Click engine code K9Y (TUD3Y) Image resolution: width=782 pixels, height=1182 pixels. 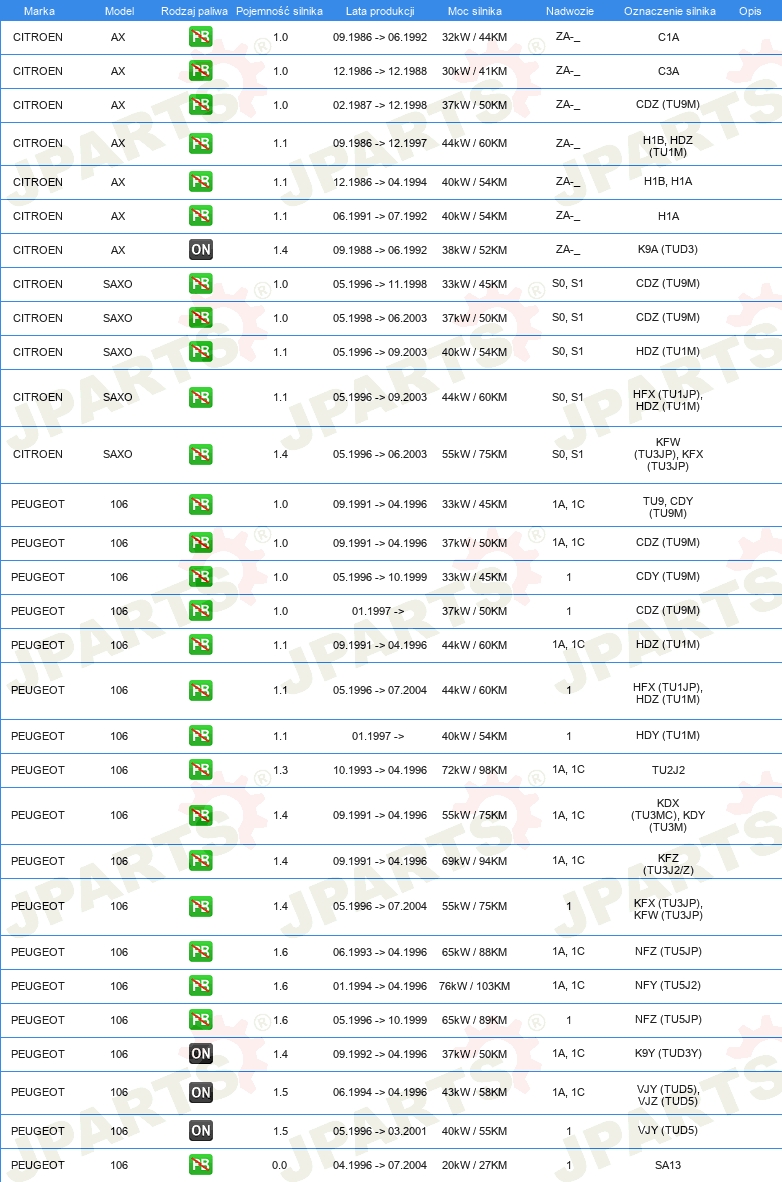pyautogui.click(x=668, y=1053)
